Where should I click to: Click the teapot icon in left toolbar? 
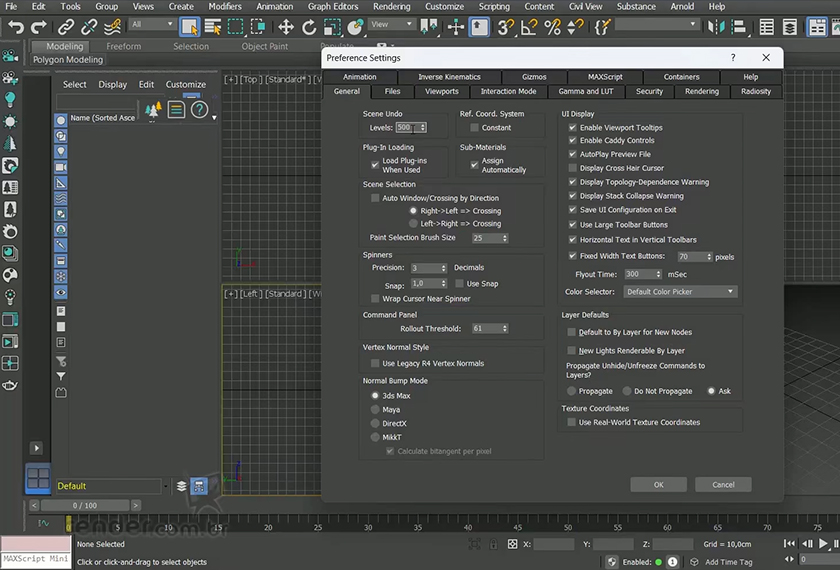click(10, 386)
